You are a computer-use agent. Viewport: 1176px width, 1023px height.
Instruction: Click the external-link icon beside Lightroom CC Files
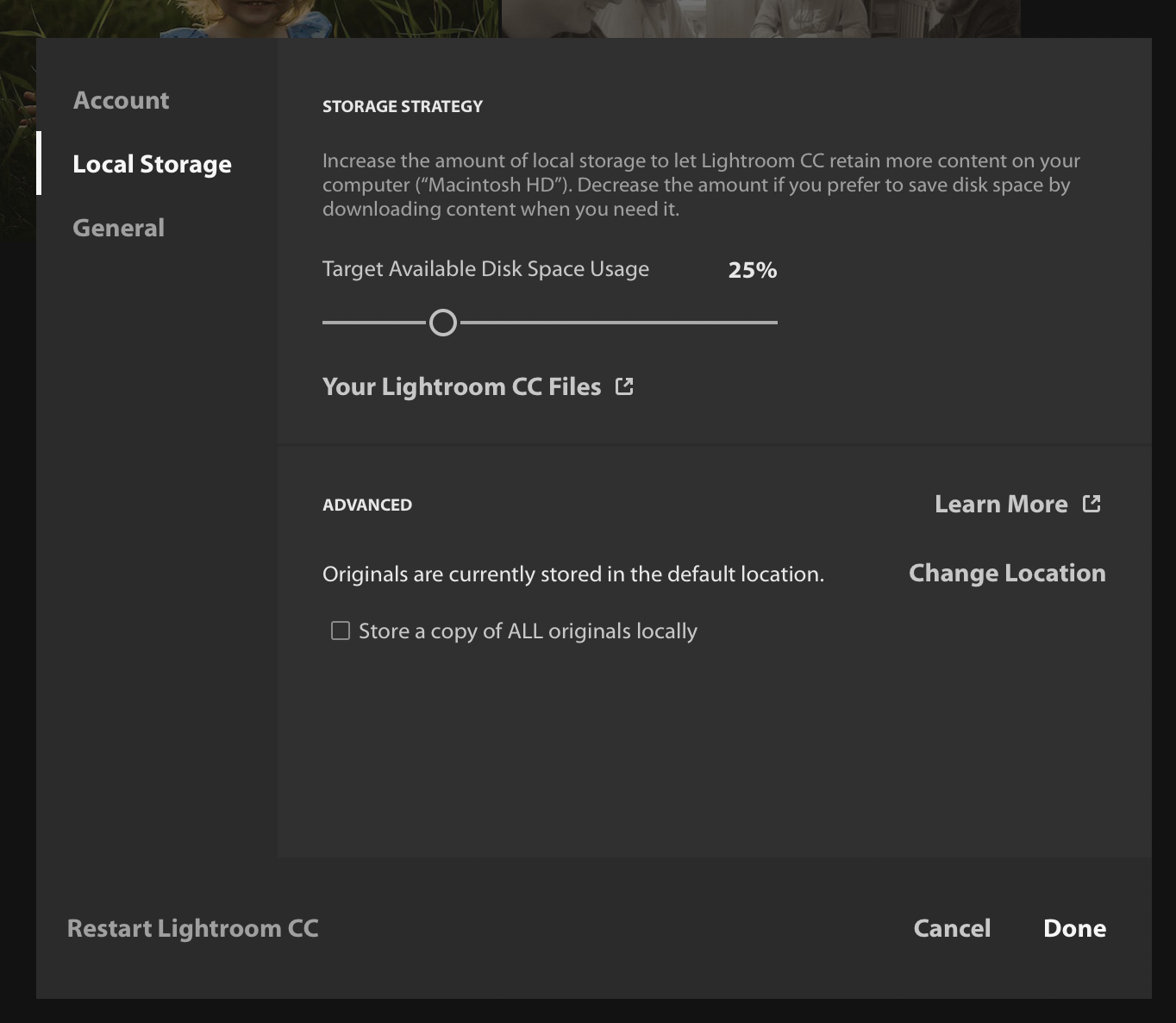pyautogui.click(x=624, y=386)
